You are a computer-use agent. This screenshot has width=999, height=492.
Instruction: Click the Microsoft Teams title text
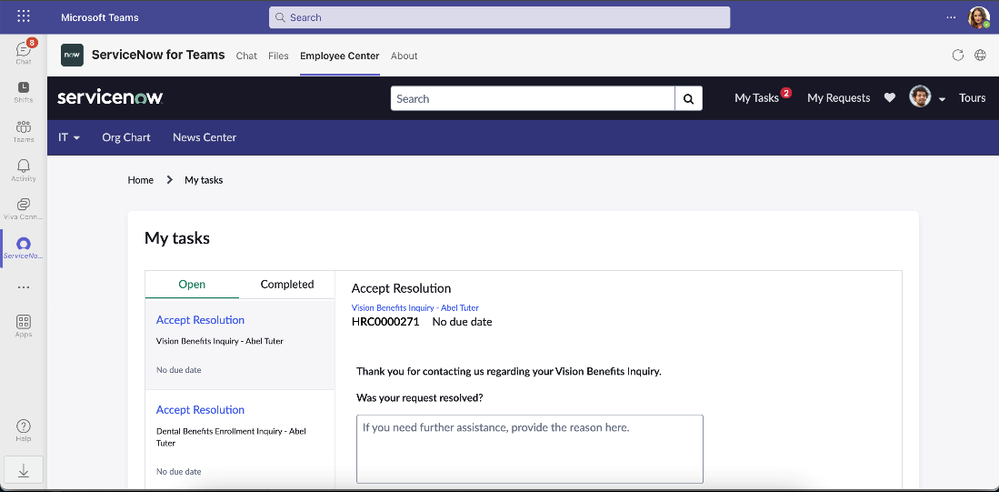click(100, 17)
